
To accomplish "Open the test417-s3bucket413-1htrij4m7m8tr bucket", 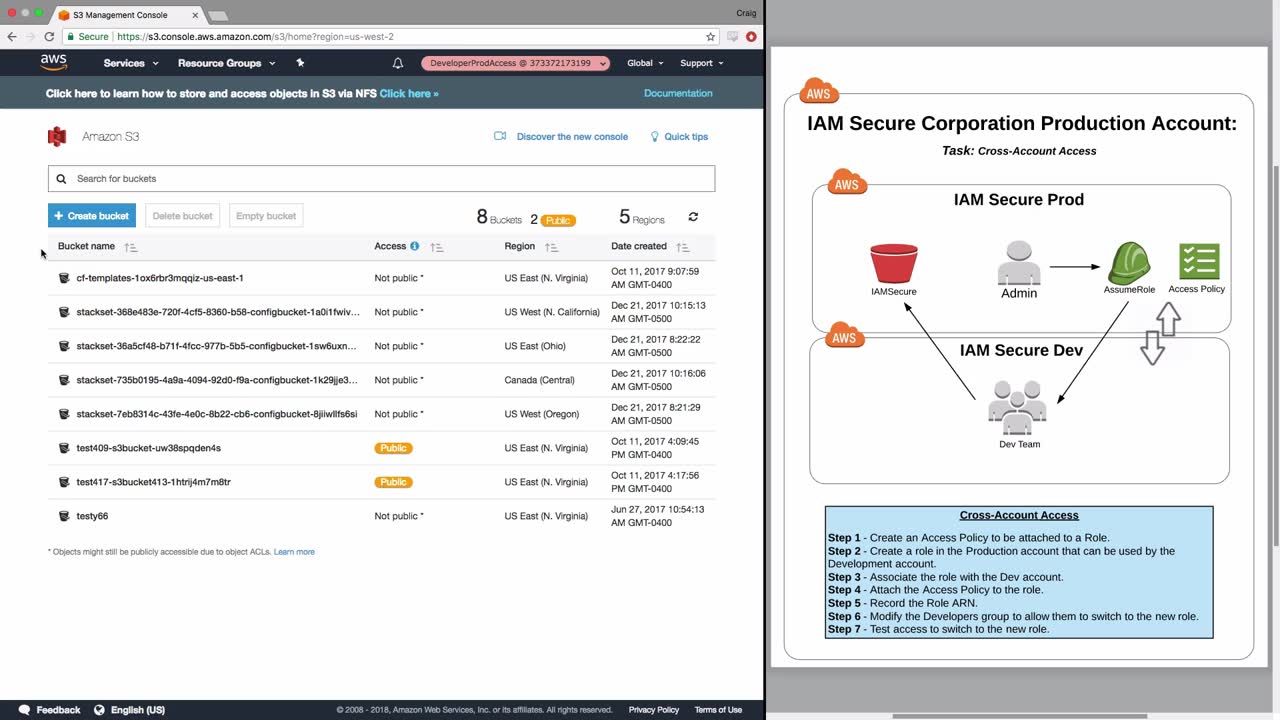I will pos(153,482).
